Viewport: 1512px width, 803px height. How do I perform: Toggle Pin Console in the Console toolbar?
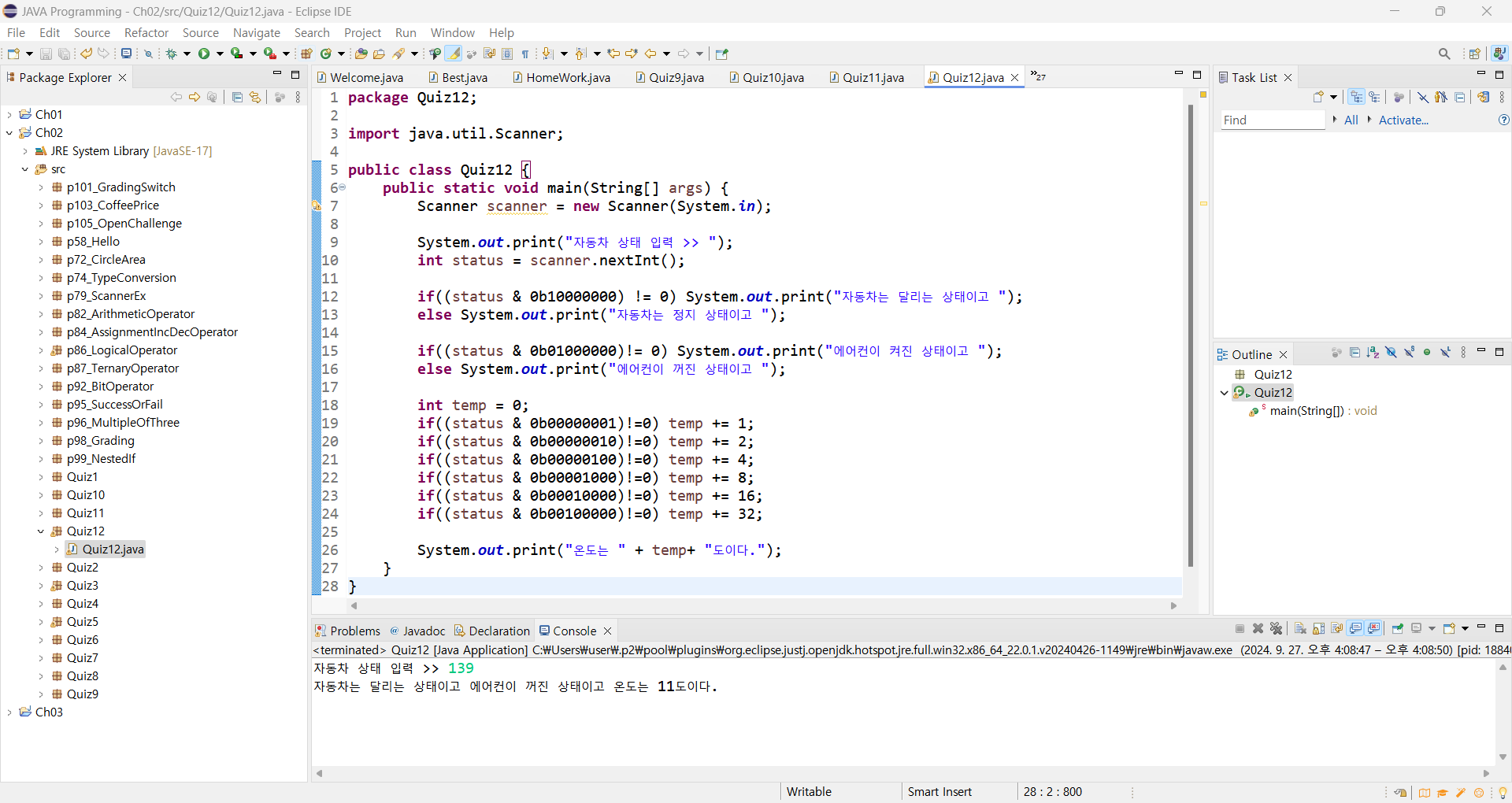coord(1398,628)
